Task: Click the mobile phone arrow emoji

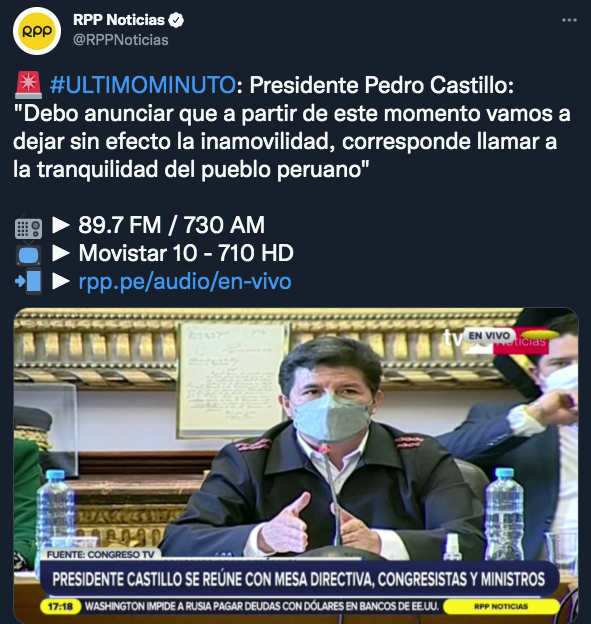Action: [28, 281]
